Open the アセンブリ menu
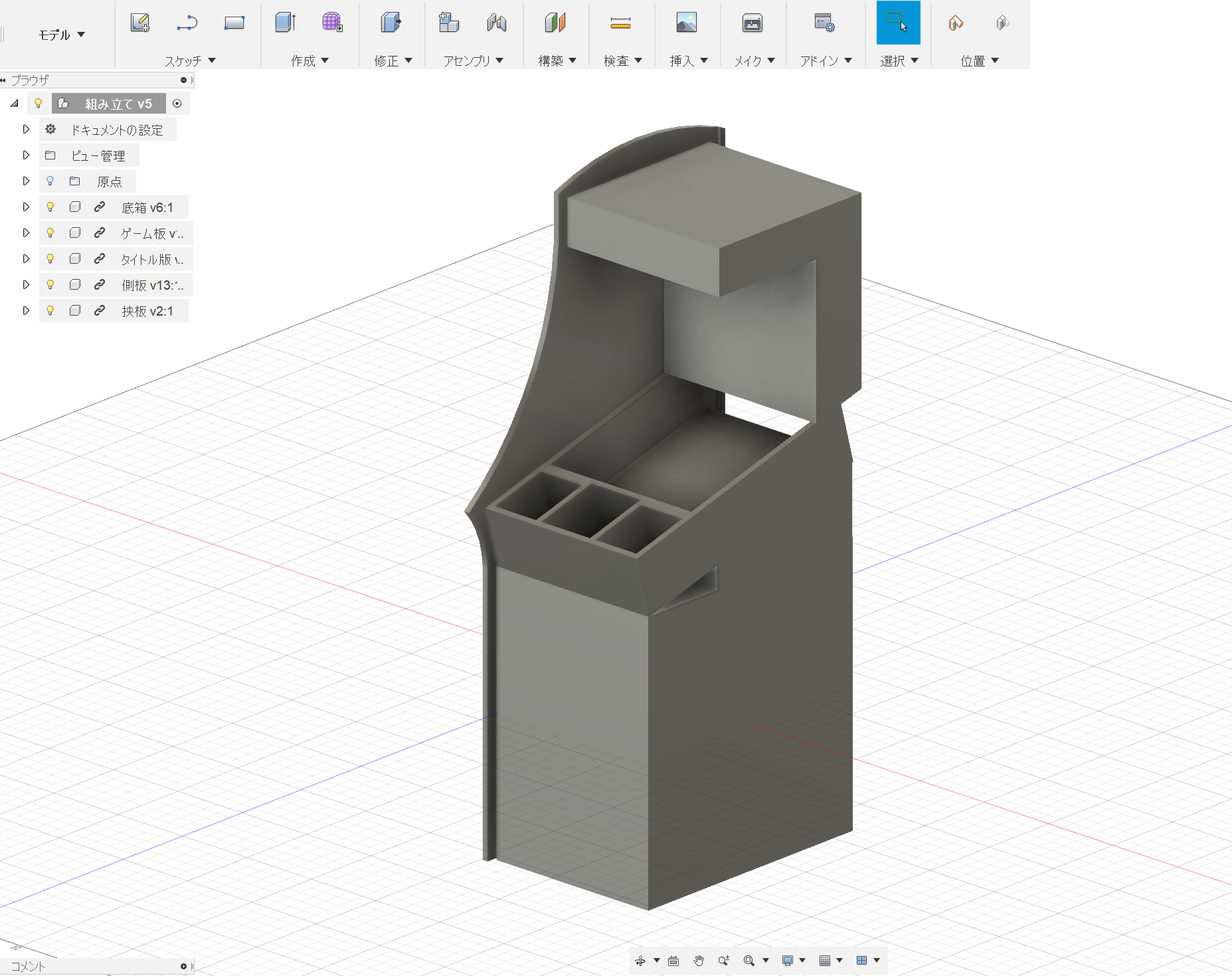Viewport: 1232px width, 976px height. [x=473, y=61]
